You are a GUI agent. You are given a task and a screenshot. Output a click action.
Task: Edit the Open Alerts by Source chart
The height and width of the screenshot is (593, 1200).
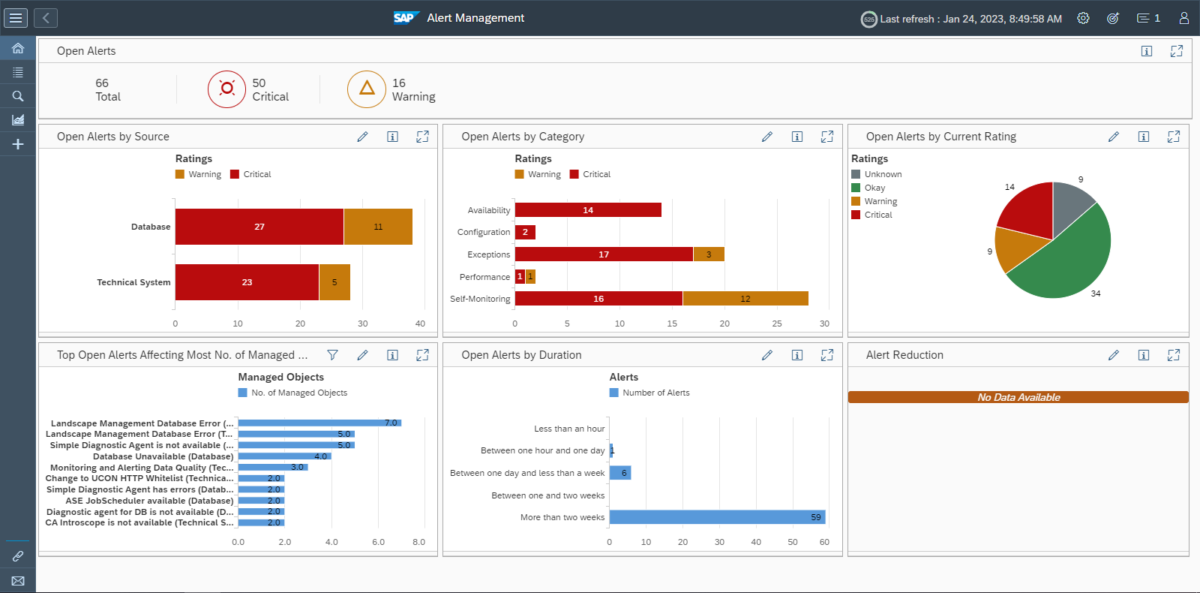[x=362, y=136]
